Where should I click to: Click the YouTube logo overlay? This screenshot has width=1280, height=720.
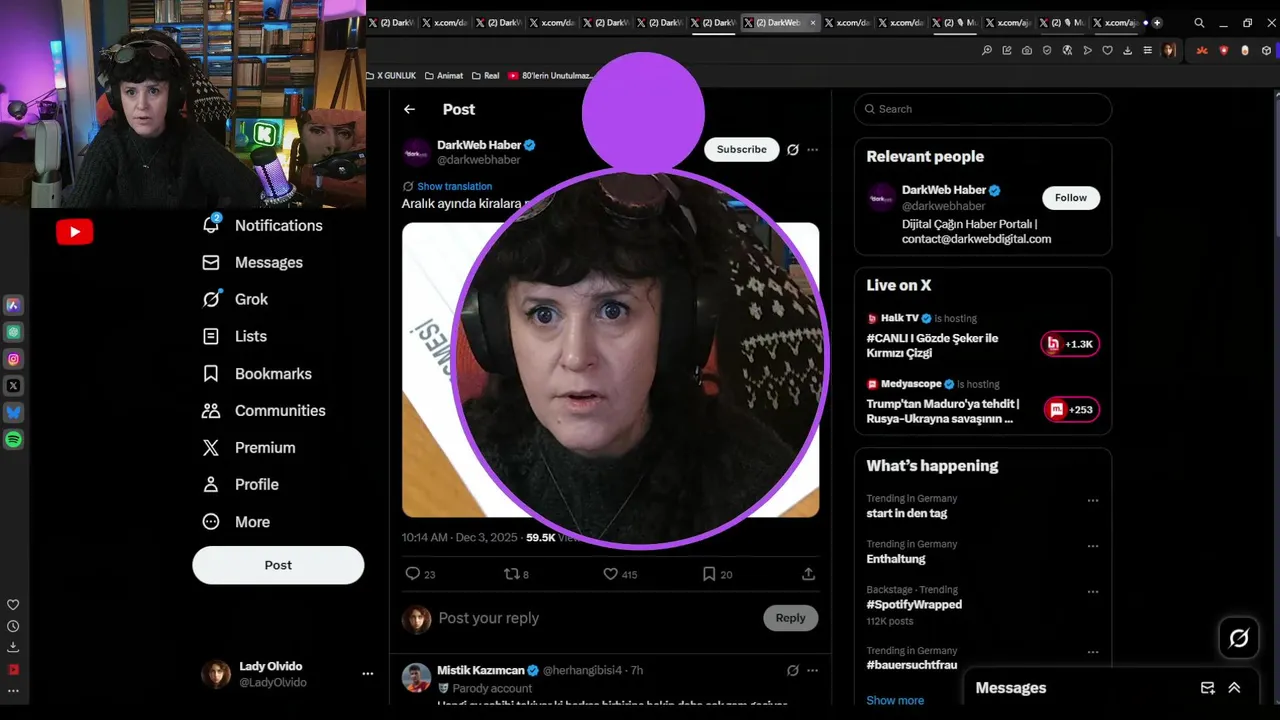click(75, 232)
